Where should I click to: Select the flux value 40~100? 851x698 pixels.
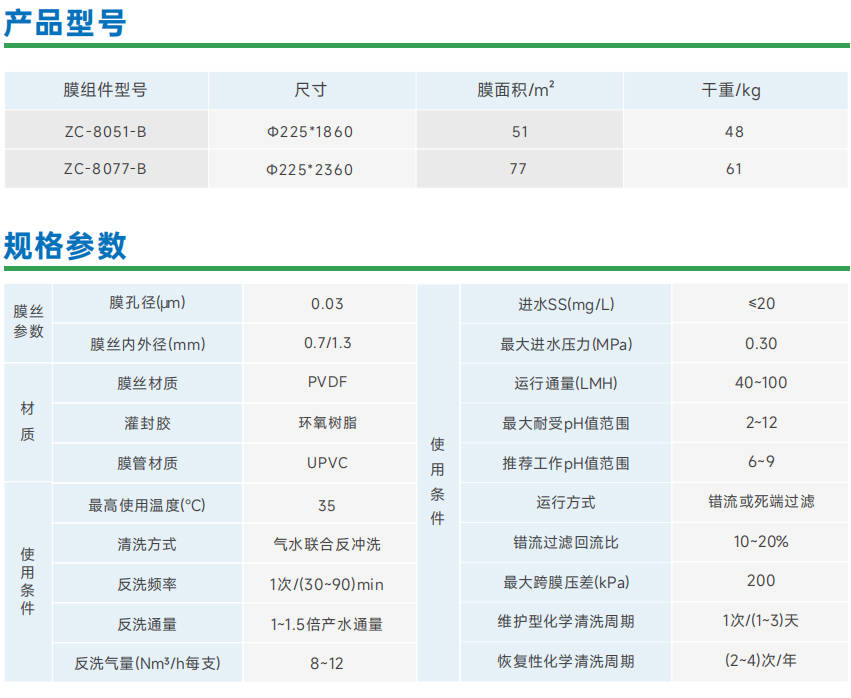(761, 383)
